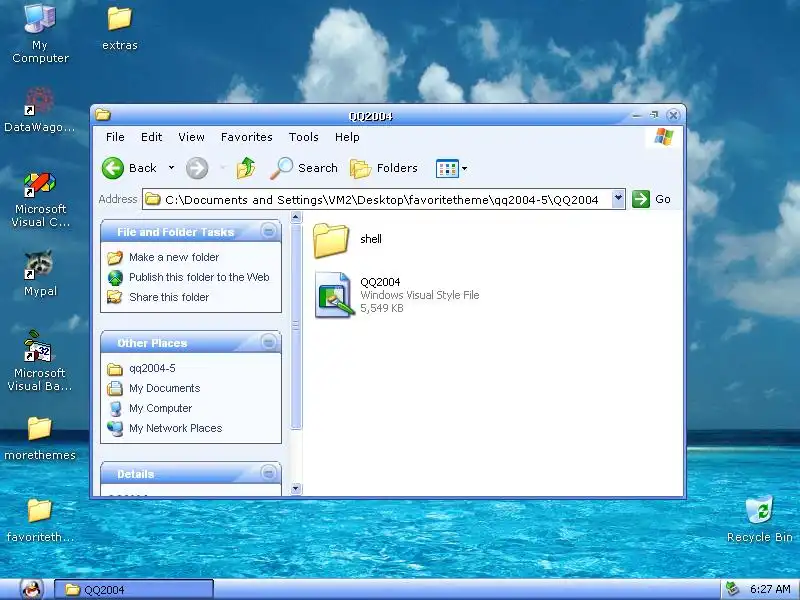The height and width of the screenshot is (600, 800).
Task: Click Publish this folder to the Web
Action: point(199,277)
